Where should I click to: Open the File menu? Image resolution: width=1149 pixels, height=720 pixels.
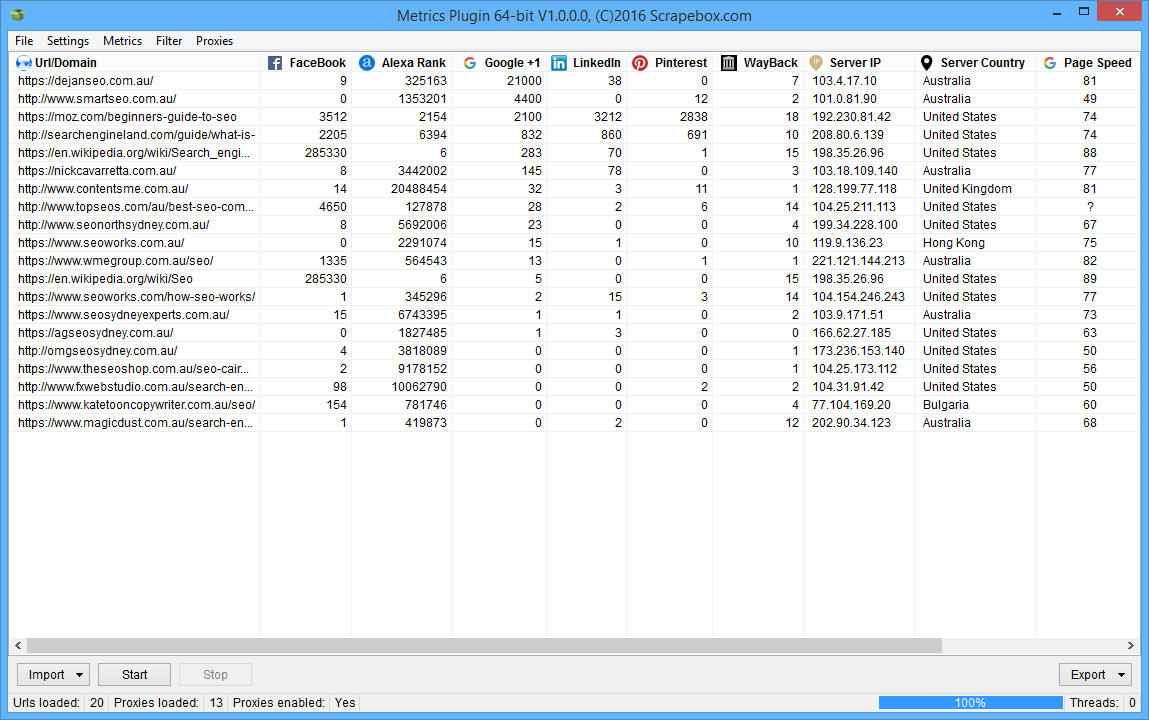(24, 41)
